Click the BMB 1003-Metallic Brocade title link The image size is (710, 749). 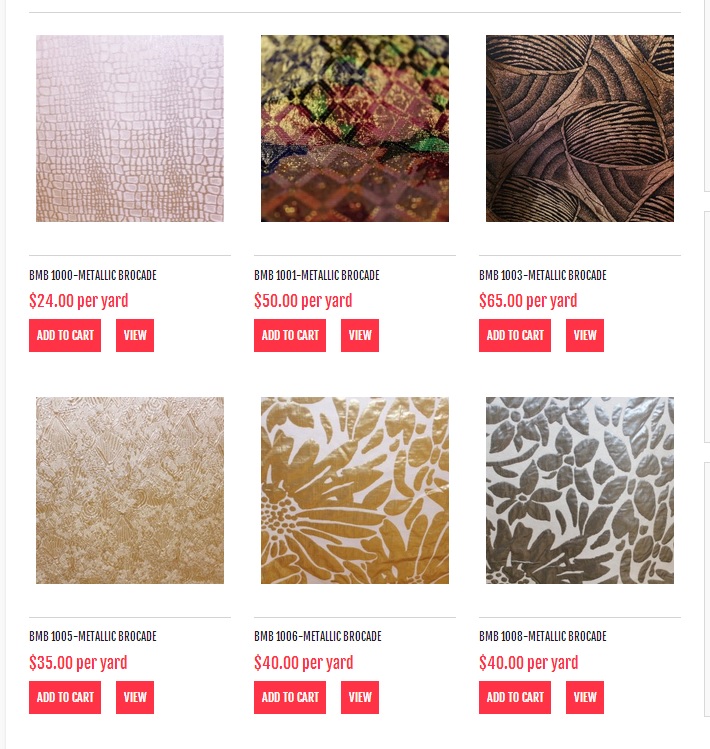click(x=543, y=276)
